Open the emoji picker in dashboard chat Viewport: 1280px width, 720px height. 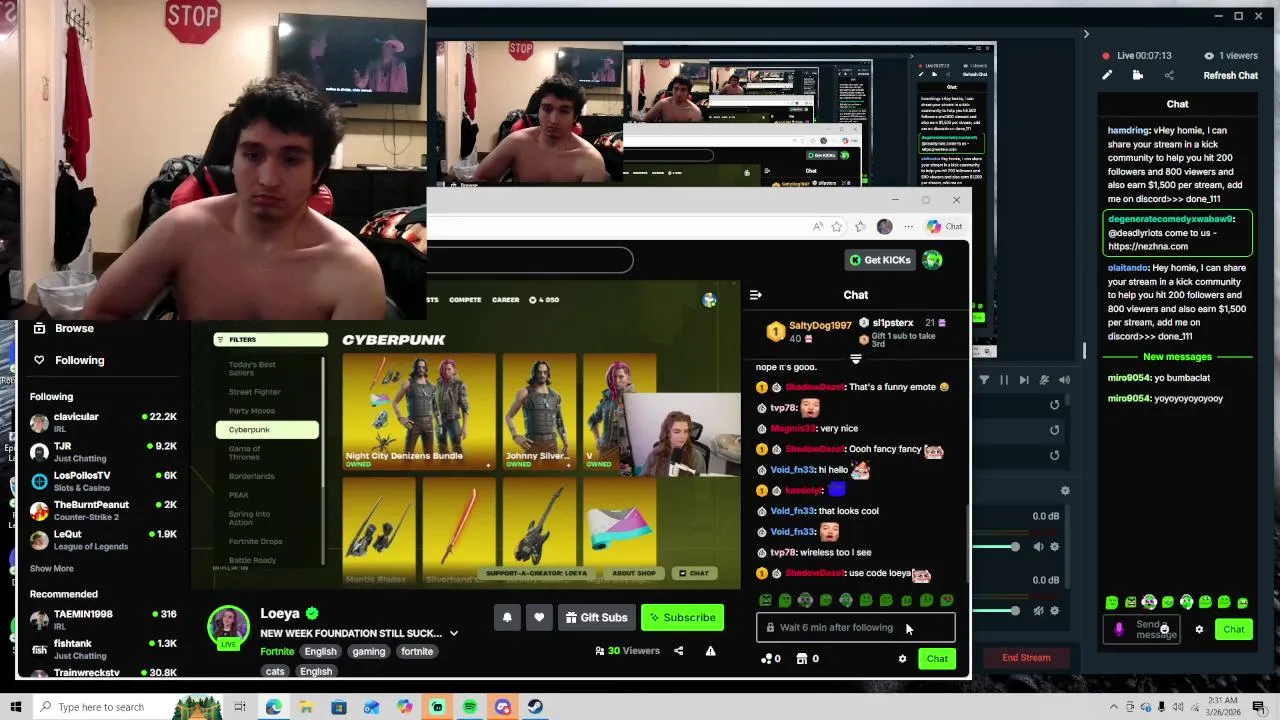tap(1164, 629)
